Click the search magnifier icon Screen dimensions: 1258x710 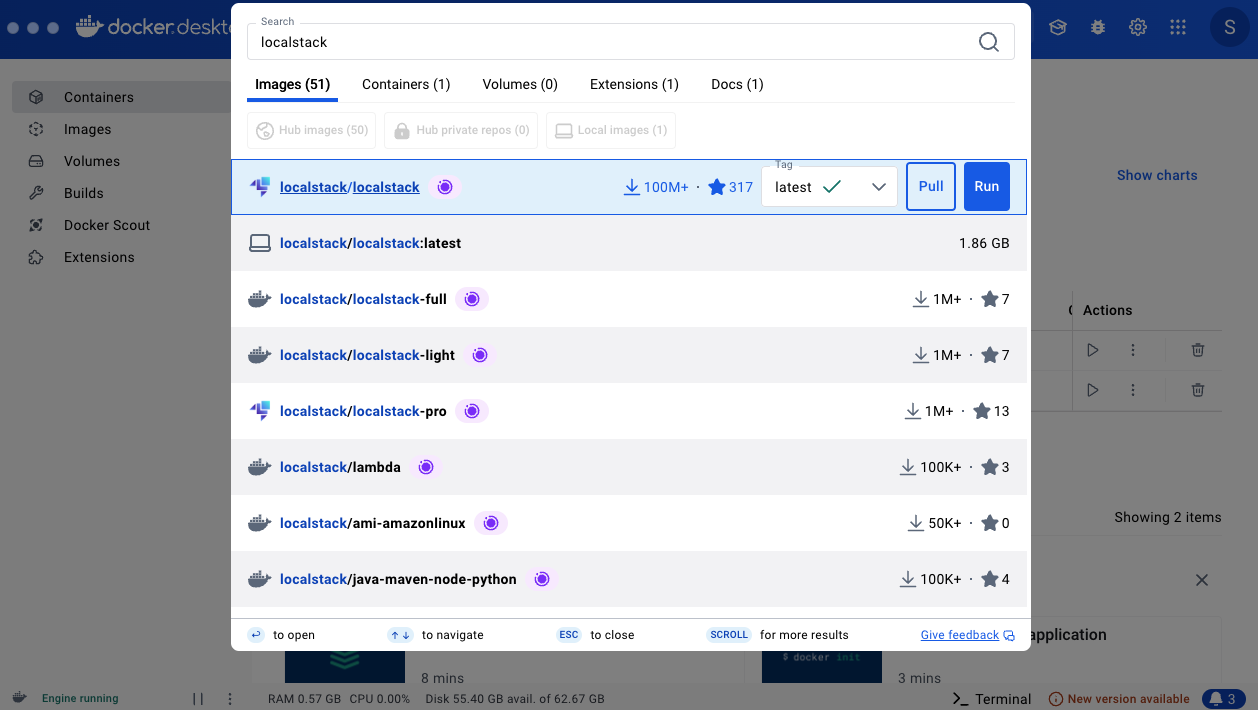point(988,42)
